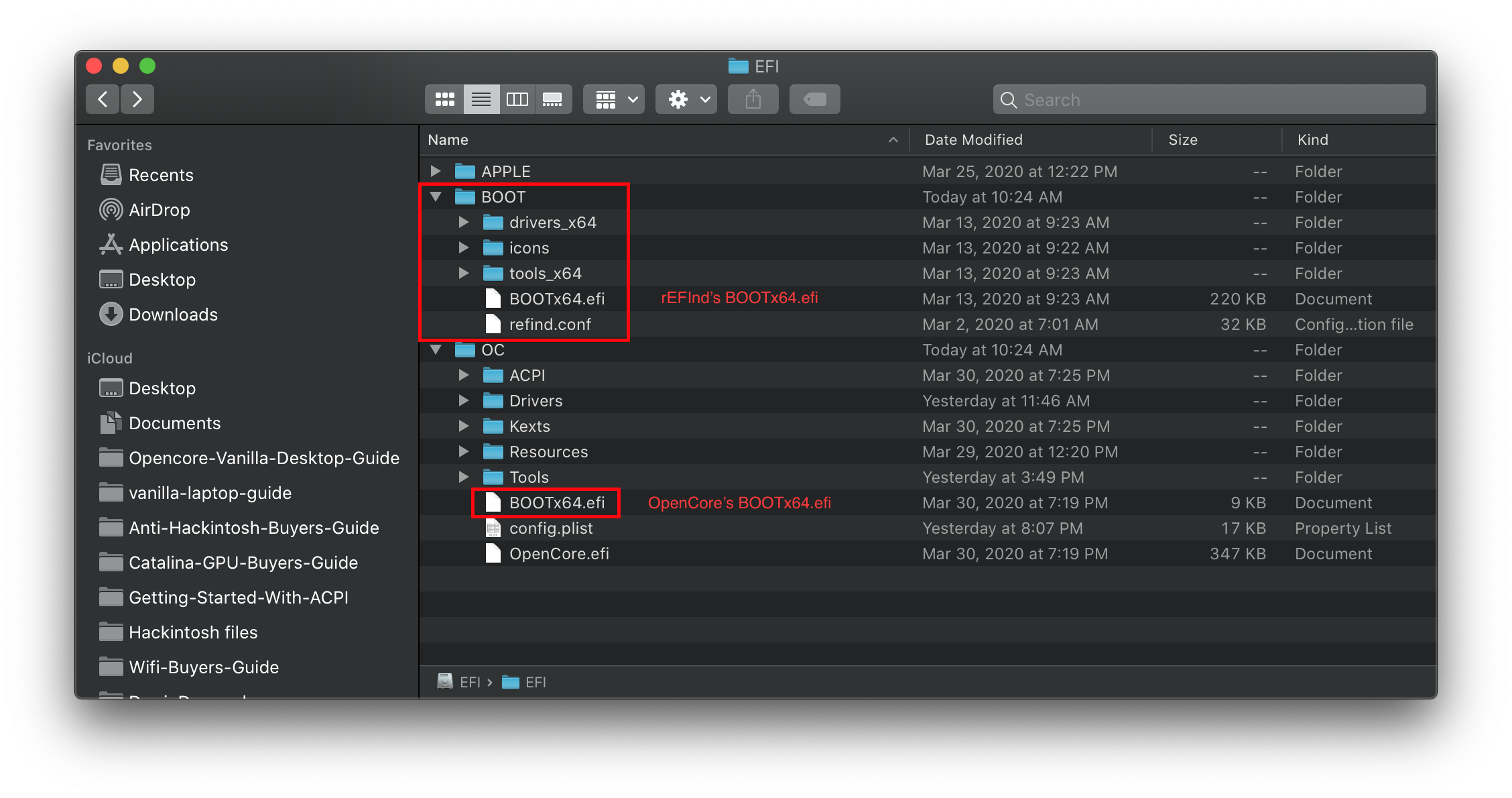Open Desktop under Favorites
The width and height of the screenshot is (1512, 798).
coord(162,280)
